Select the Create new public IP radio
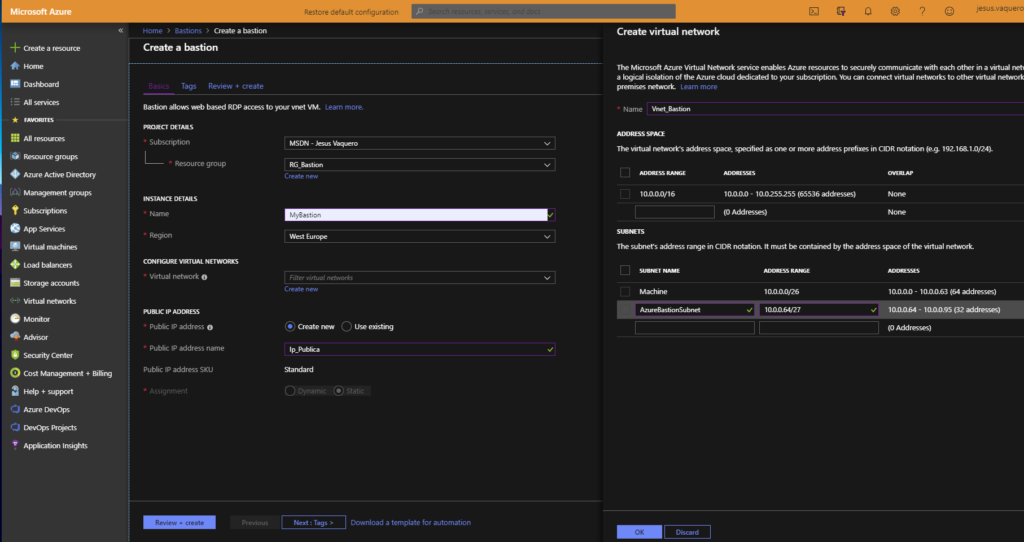 point(290,327)
